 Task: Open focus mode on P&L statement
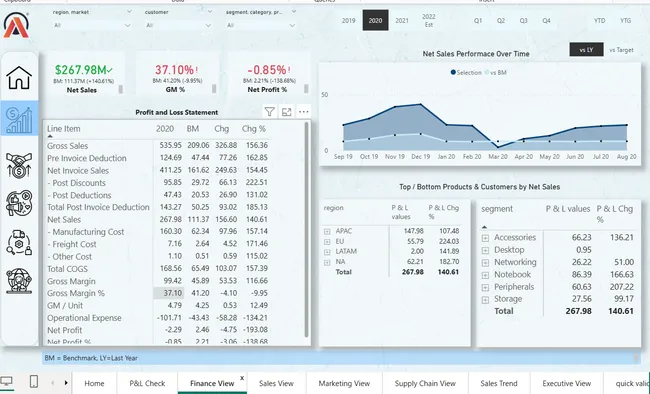coord(286,112)
